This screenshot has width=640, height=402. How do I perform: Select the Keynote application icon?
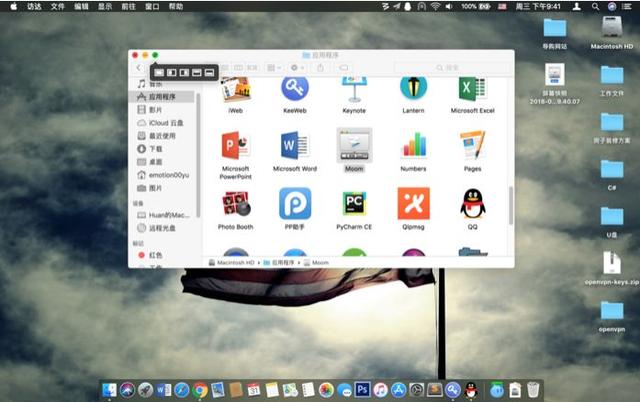click(x=354, y=89)
